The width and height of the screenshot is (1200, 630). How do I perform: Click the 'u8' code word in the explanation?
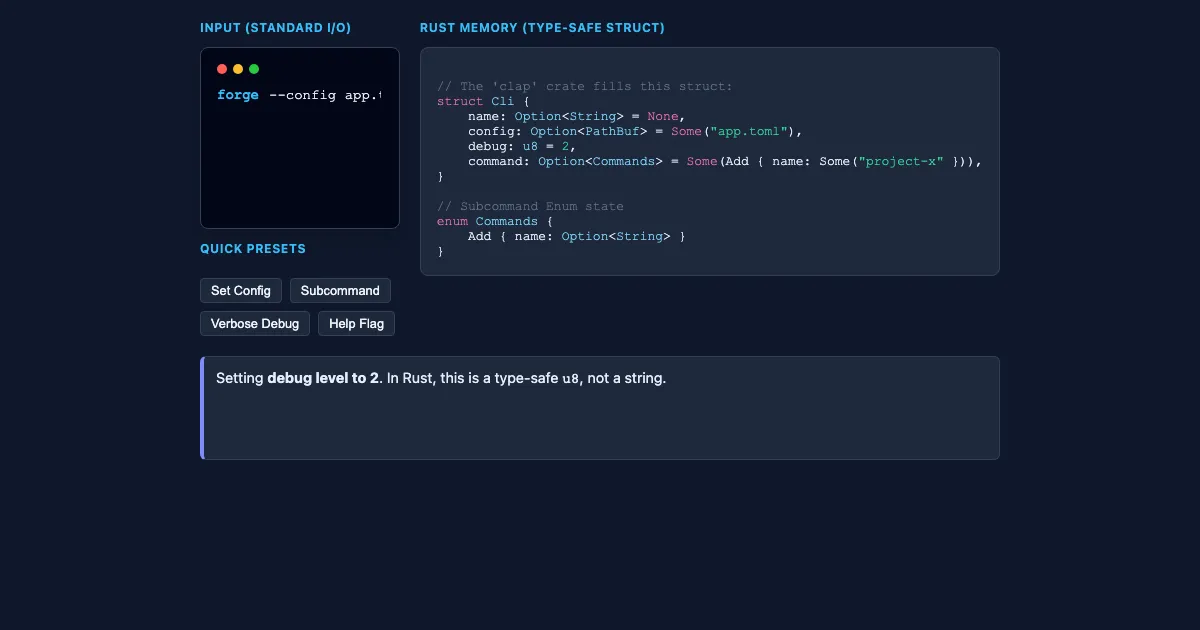click(570, 379)
